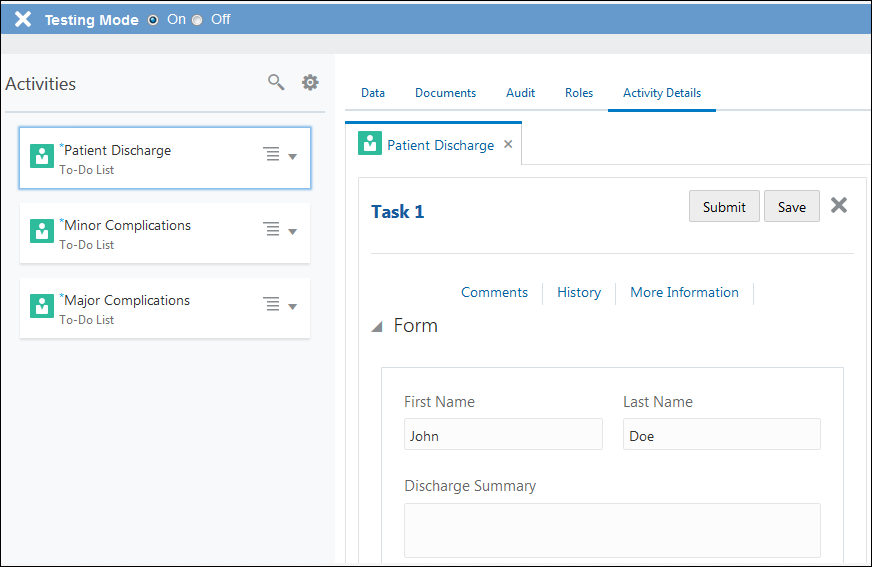This screenshot has height=567, width=872.
Task: Close Task 1 with the X icon
Action: pos(839,205)
